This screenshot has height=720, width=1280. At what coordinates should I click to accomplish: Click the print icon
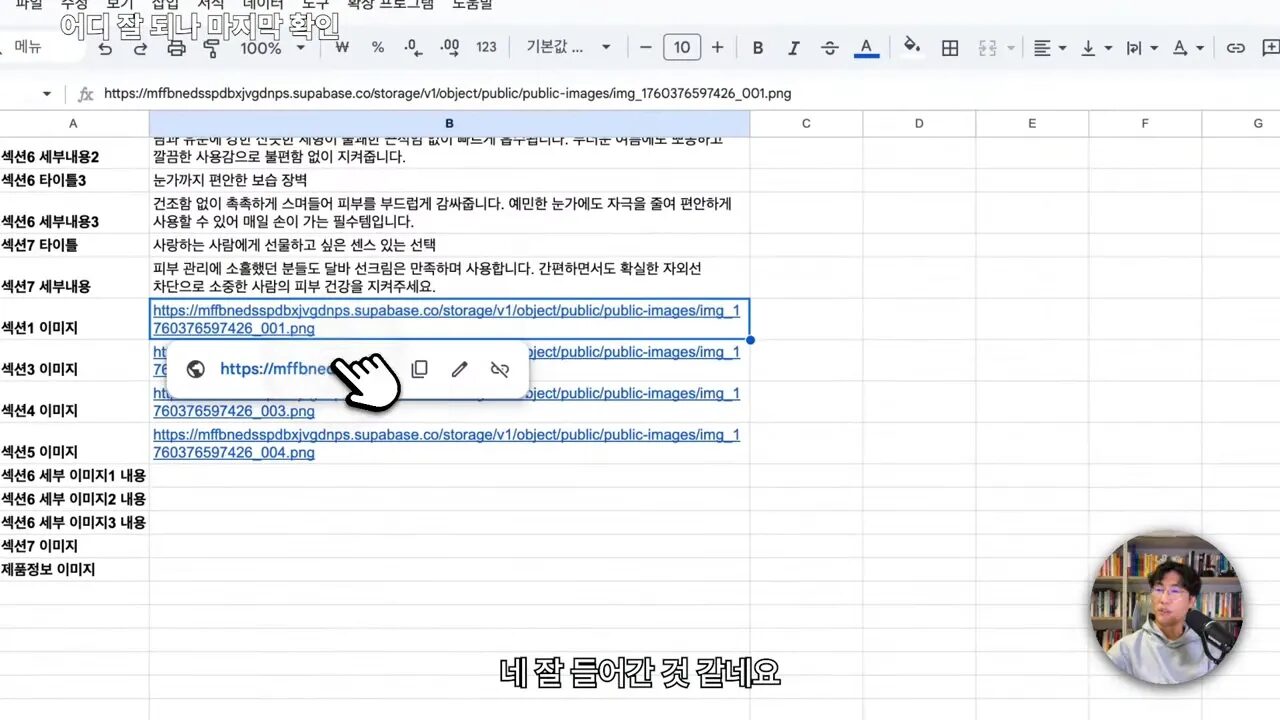[x=176, y=48]
